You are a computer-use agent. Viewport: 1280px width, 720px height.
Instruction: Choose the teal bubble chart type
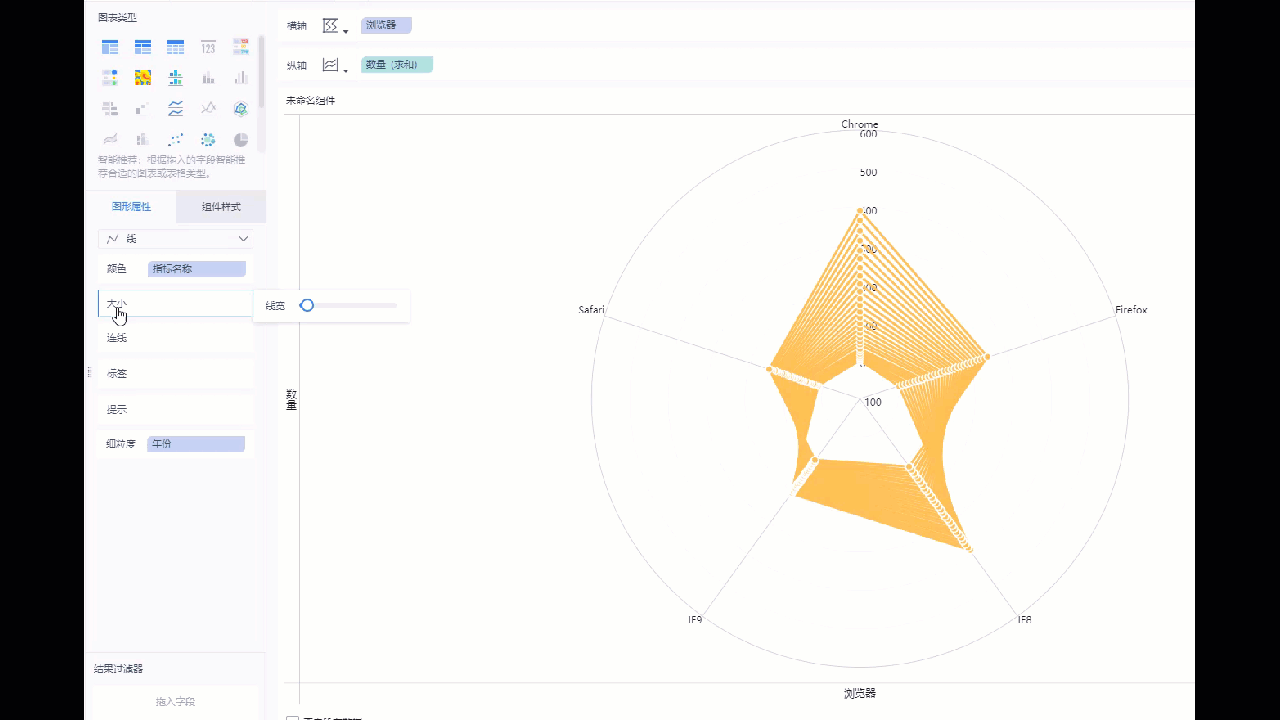(208, 140)
